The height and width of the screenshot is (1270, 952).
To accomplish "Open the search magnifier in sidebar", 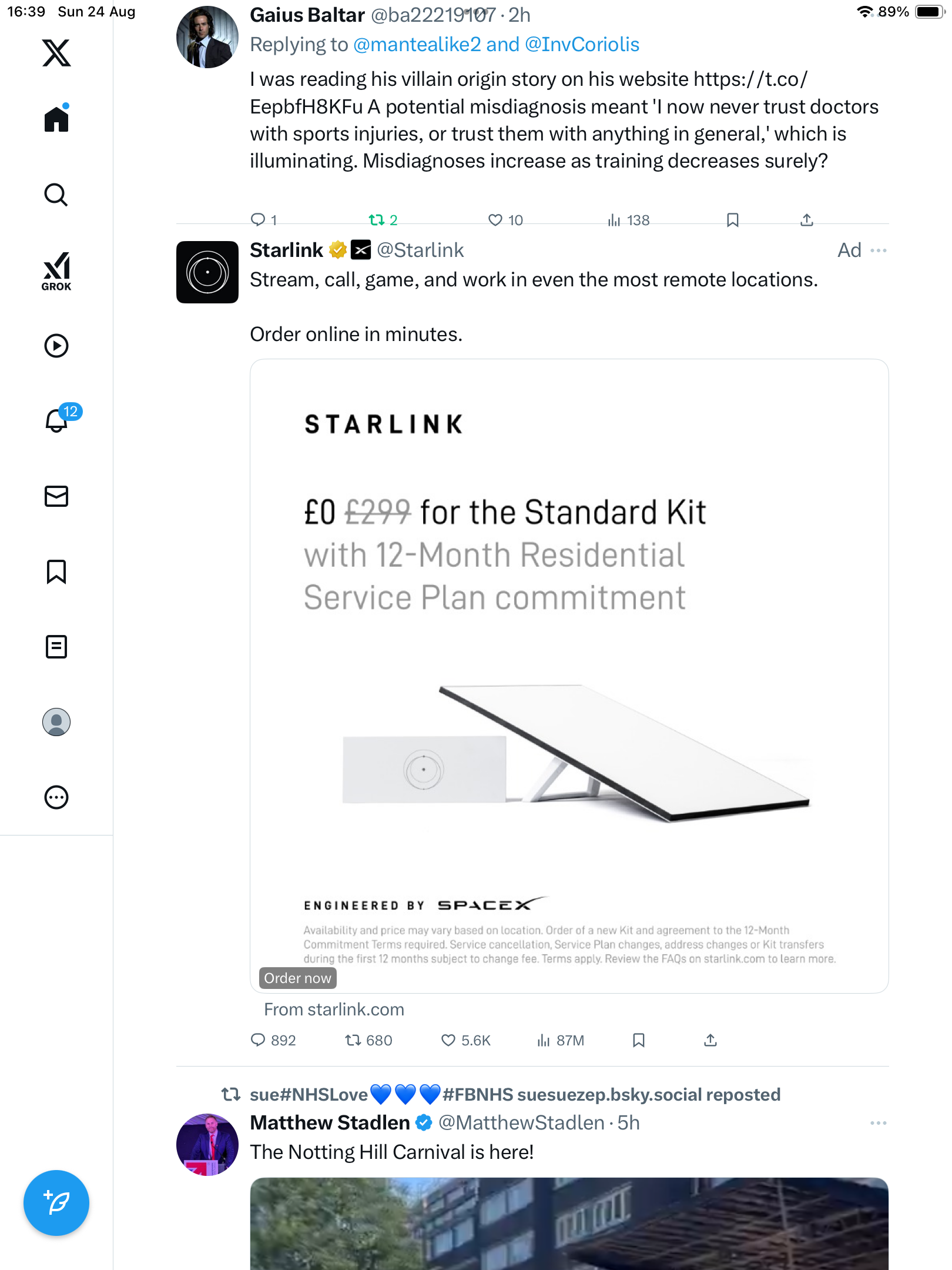I will click(56, 195).
